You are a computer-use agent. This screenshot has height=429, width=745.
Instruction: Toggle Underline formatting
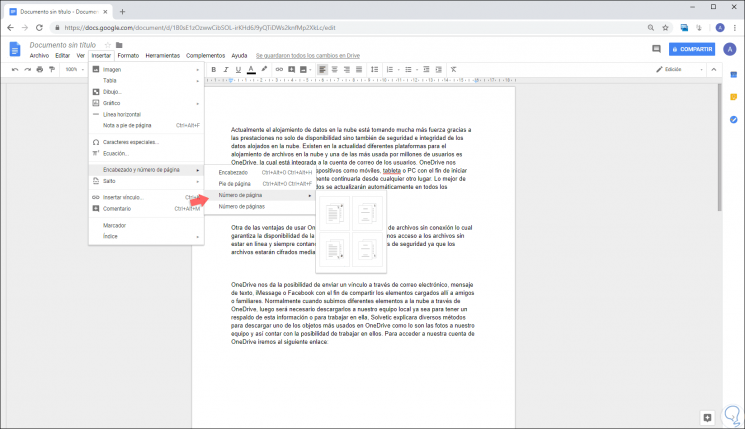point(239,69)
